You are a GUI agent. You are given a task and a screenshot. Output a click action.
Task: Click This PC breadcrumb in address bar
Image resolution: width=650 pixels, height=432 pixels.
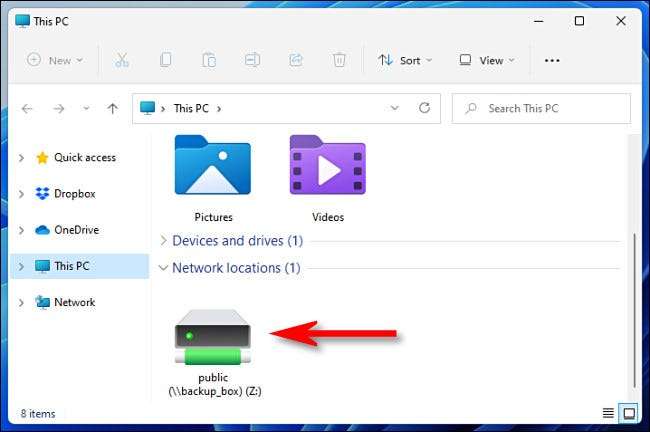191,108
